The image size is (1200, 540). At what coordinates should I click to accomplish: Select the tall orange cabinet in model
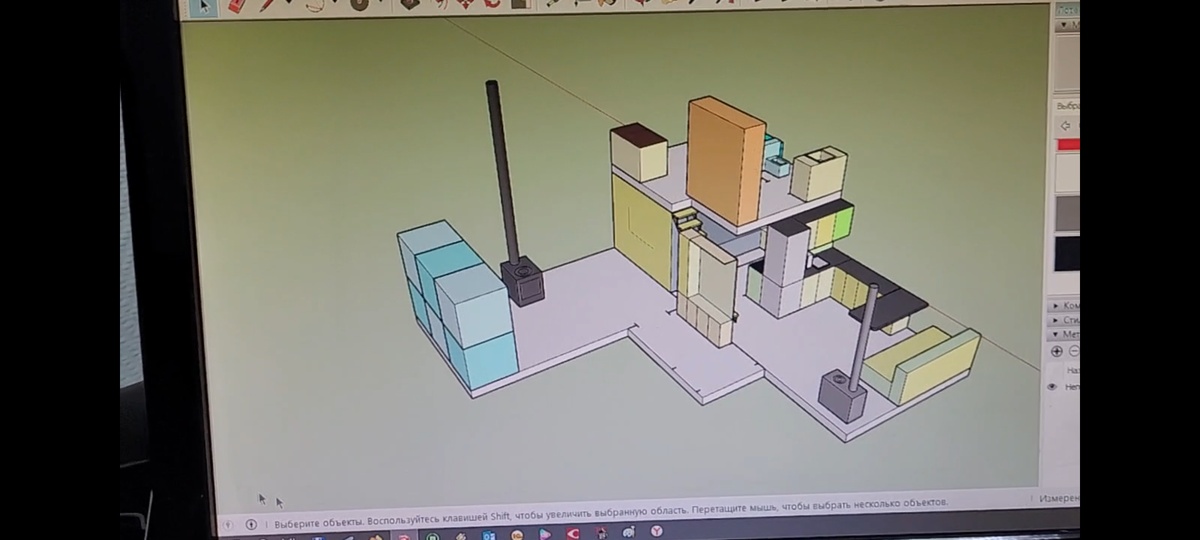point(725,160)
